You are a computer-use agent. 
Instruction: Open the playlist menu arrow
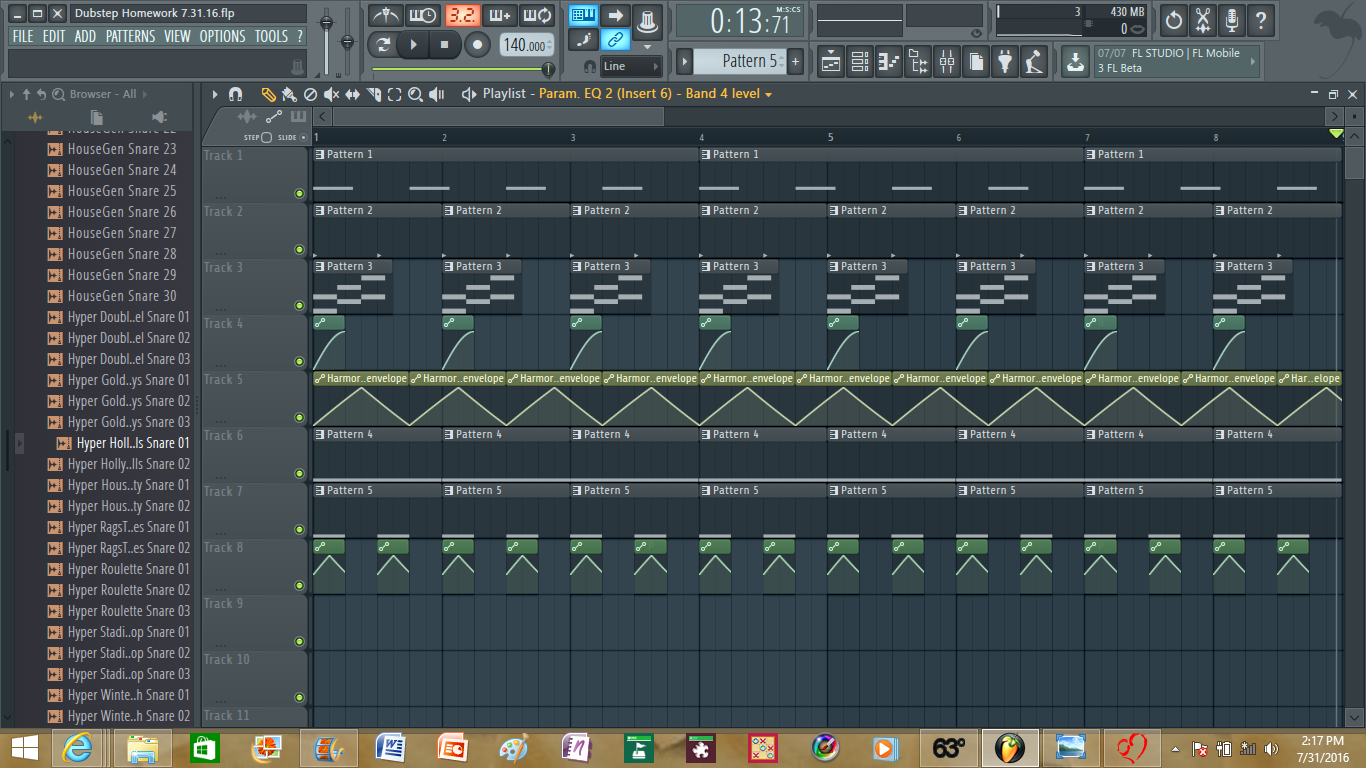215,94
